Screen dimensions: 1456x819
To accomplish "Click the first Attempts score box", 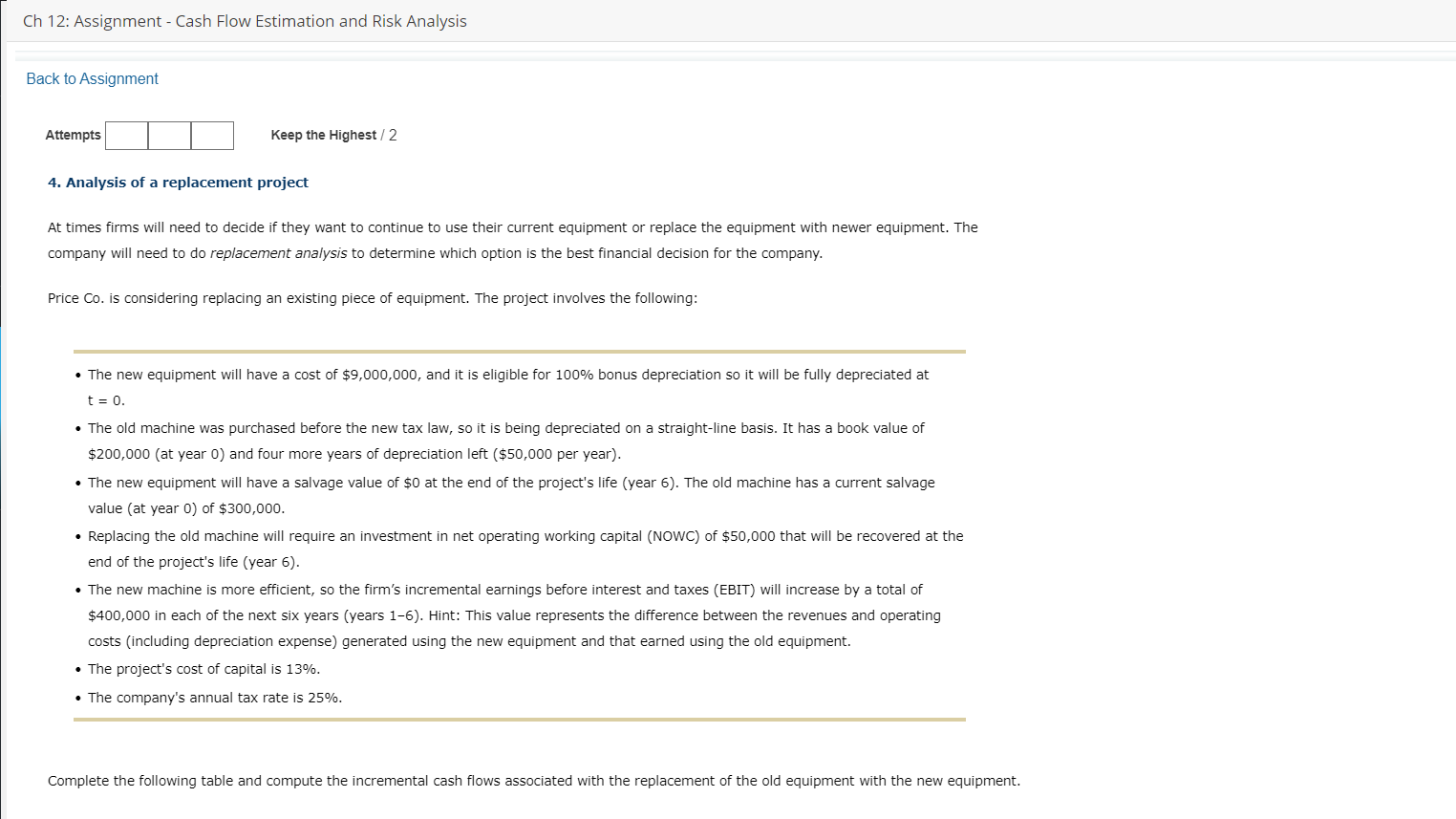I will click(x=126, y=135).
